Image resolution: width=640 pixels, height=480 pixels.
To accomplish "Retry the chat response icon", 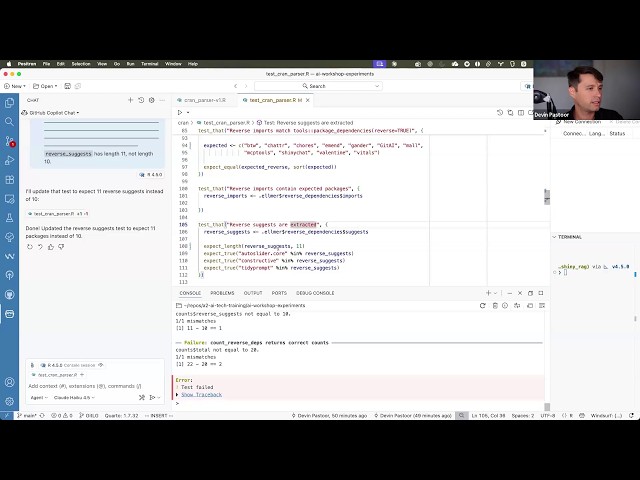I will pyautogui.click(x=30, y=247).
